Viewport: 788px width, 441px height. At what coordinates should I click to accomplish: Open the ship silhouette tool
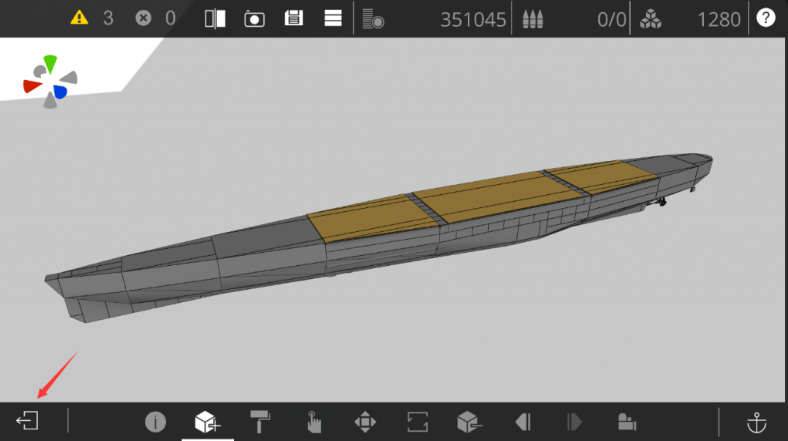point(627,421)
